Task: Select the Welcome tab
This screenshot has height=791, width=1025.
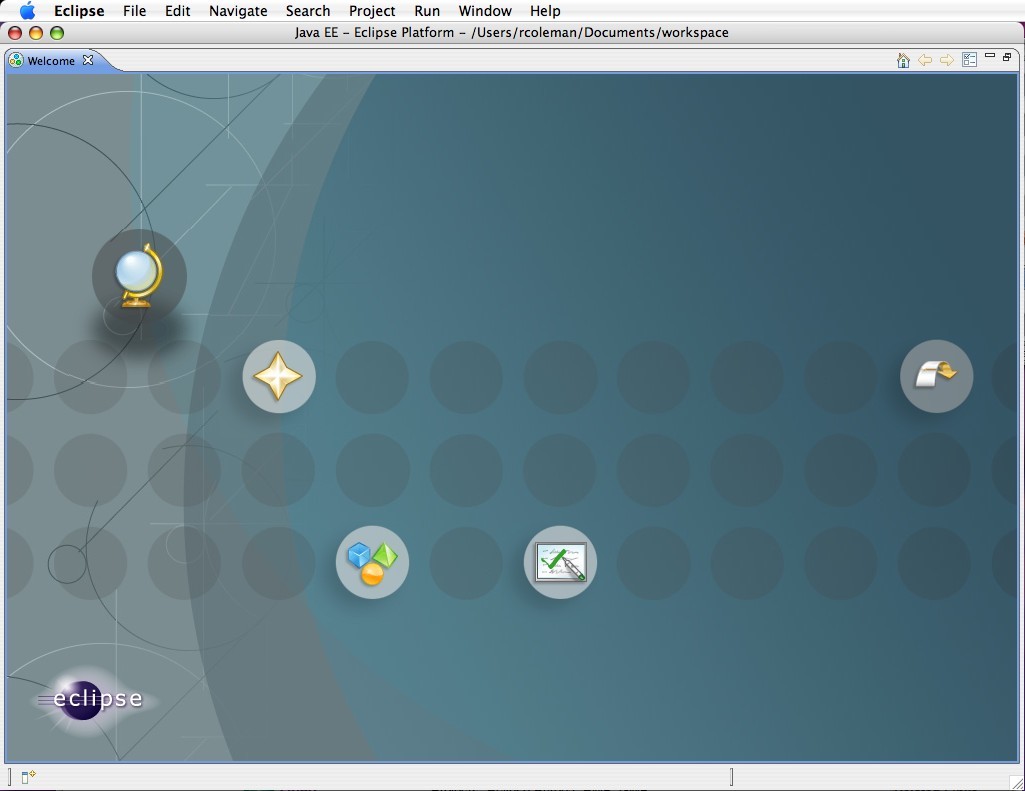Action: [x=50, y=61]
